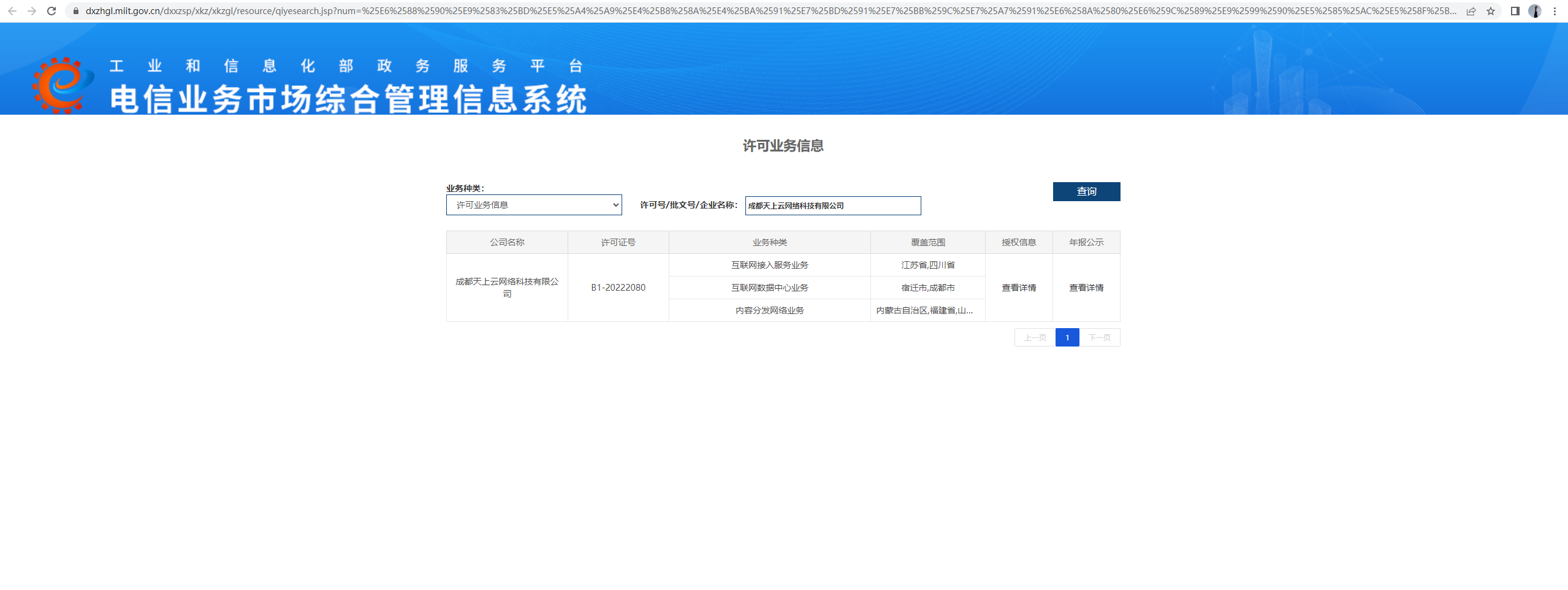The image size is (1568, 590).
Task: Click the 下一页 pagination button
Action: click(1100, 337)
